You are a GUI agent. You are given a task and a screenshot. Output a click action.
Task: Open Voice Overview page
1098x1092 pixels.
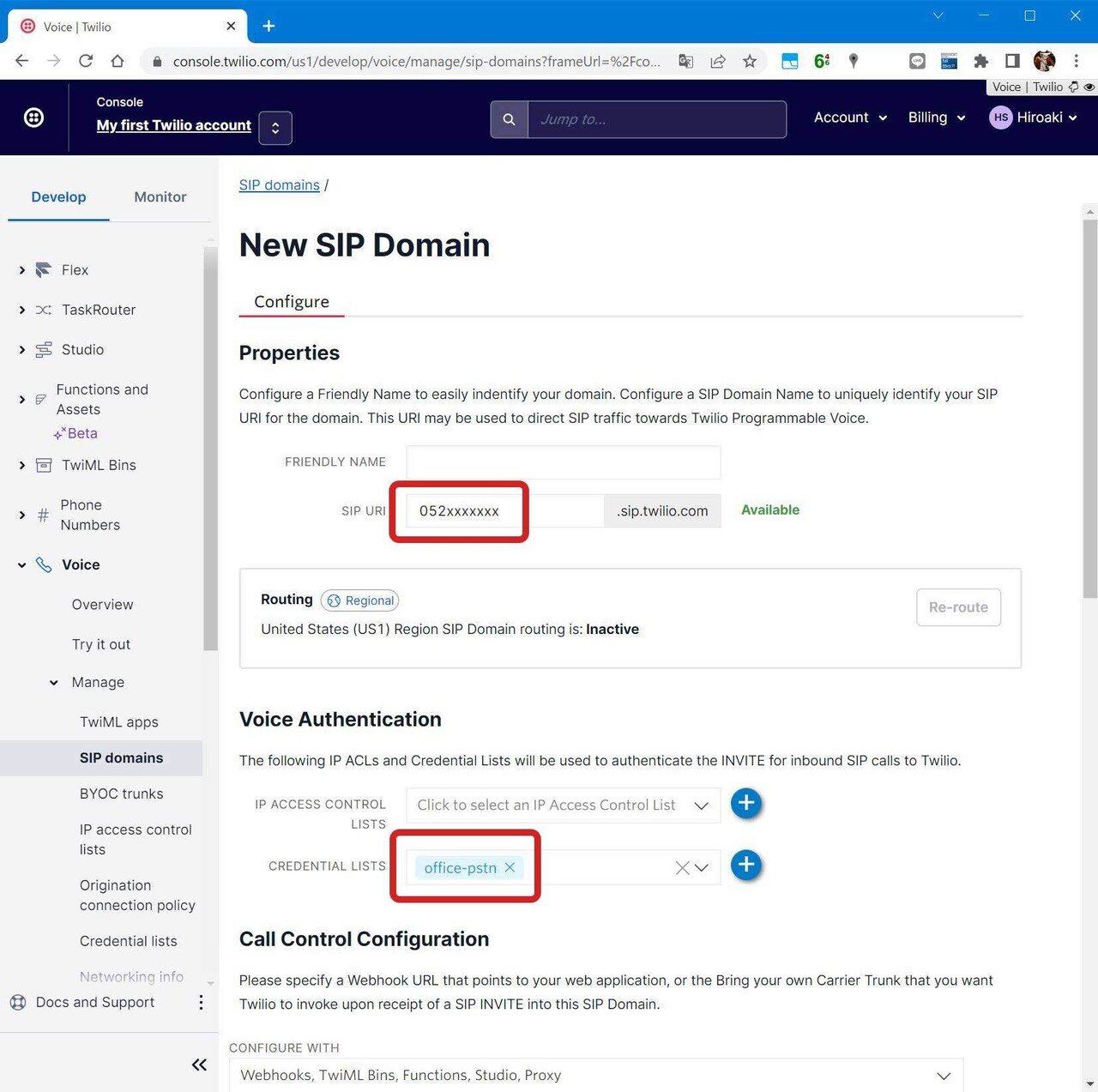tap(102, 605)
